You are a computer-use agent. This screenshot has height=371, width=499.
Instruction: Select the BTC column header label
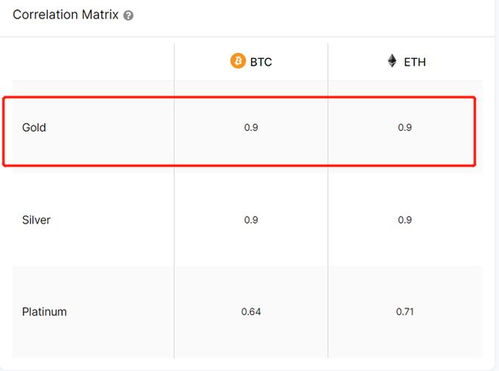pos(261,62)
